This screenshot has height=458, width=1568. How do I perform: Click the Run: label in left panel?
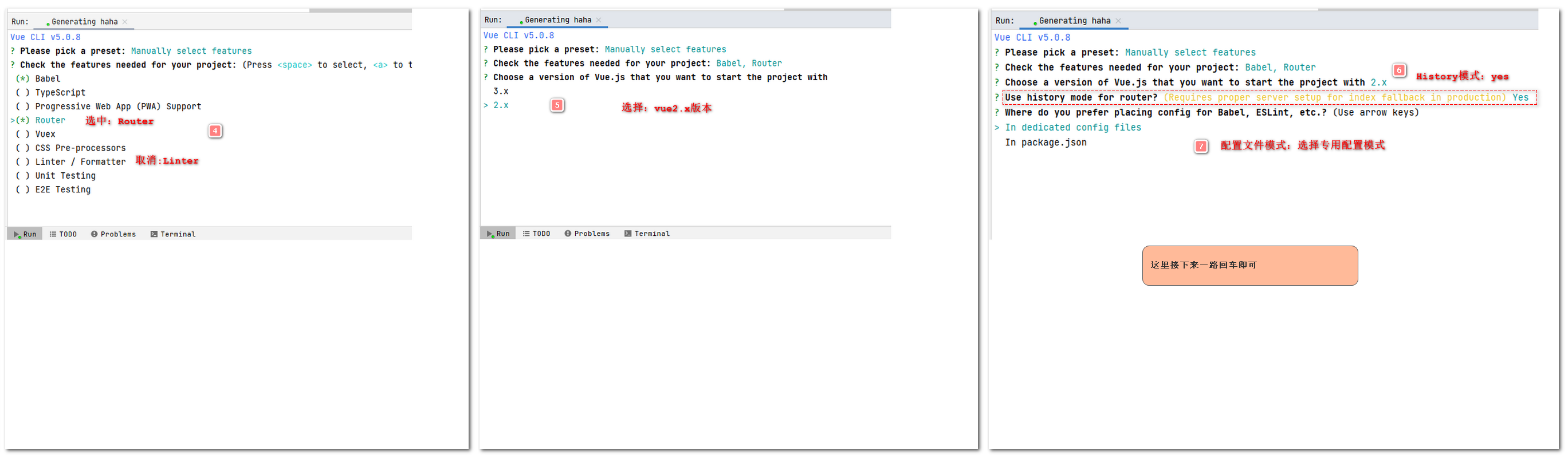[x=20, y=22]
